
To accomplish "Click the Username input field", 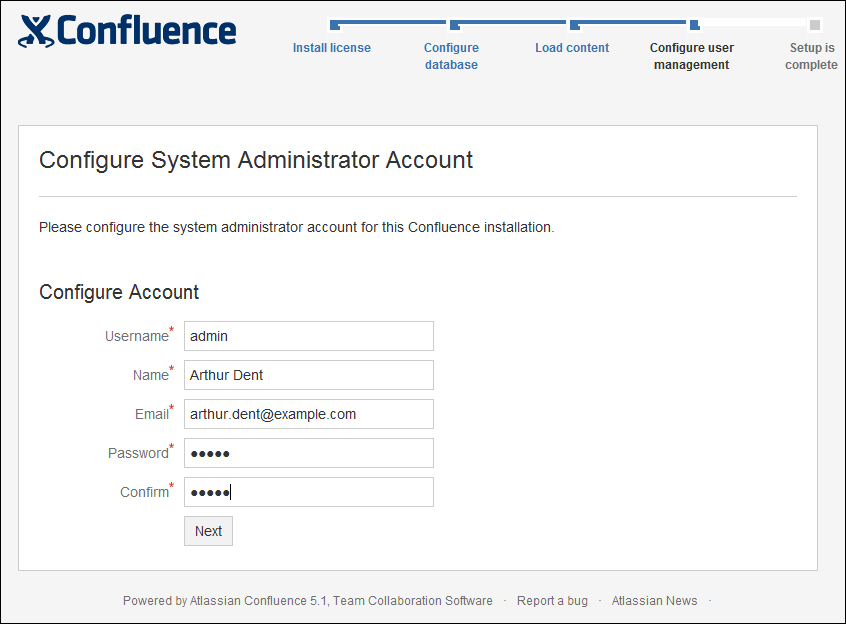I will (x=309, y=336).
